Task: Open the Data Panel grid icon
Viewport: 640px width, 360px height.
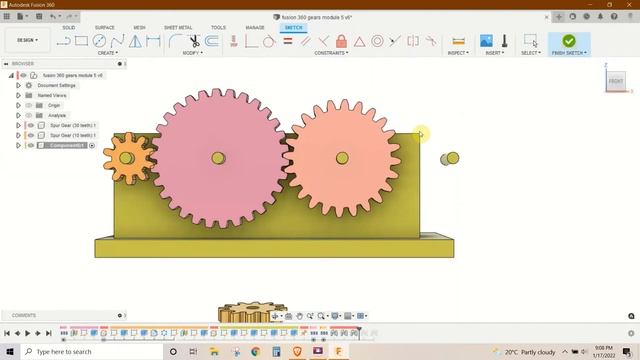Action: [7, 16]
